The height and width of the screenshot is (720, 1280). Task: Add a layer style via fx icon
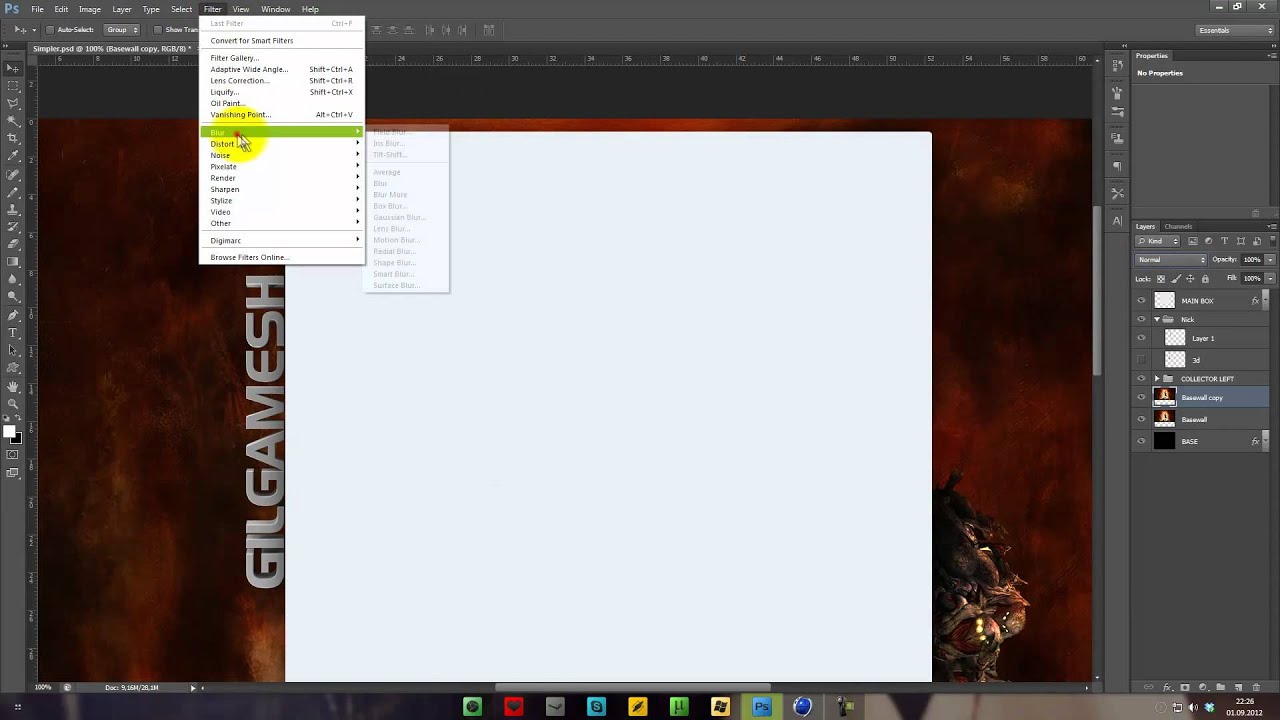point(1168,687)
